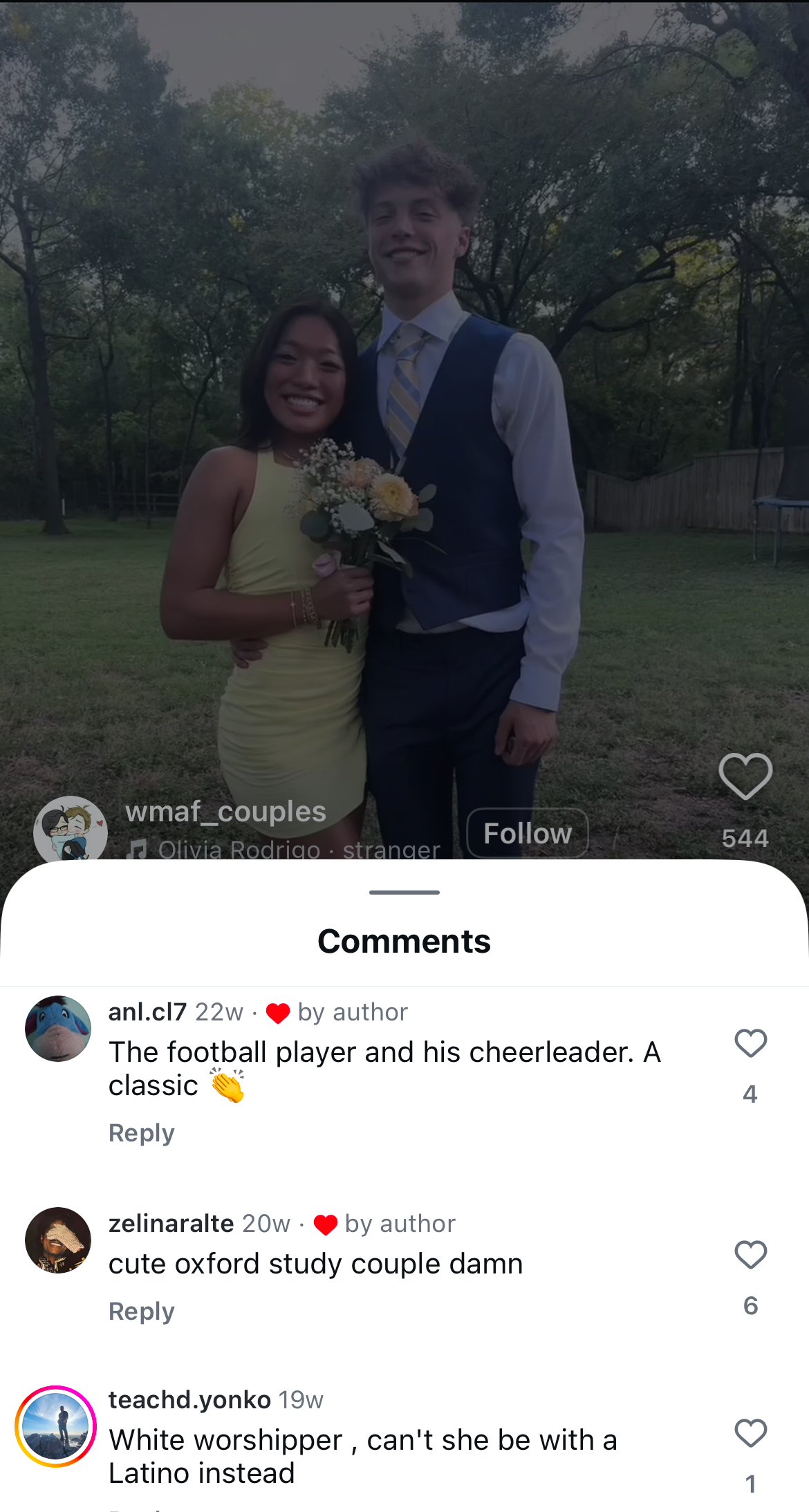Screen dimensions: 809x1512
Task: Follow the wmaf_couples account
Action: 528,833
